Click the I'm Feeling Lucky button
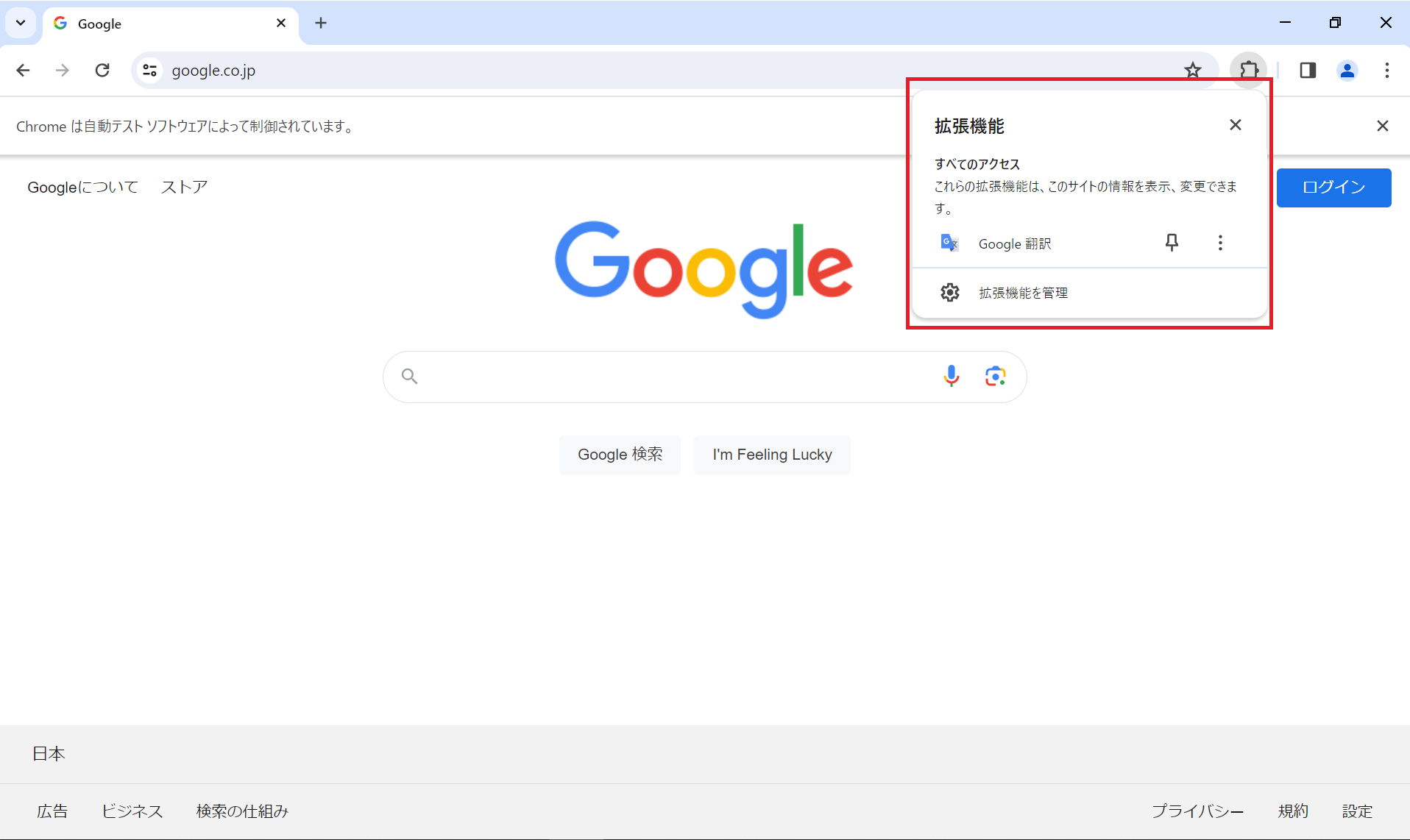Image resolution: width=1410 pixels, height=840 pixels. click(x=772, y=455)
